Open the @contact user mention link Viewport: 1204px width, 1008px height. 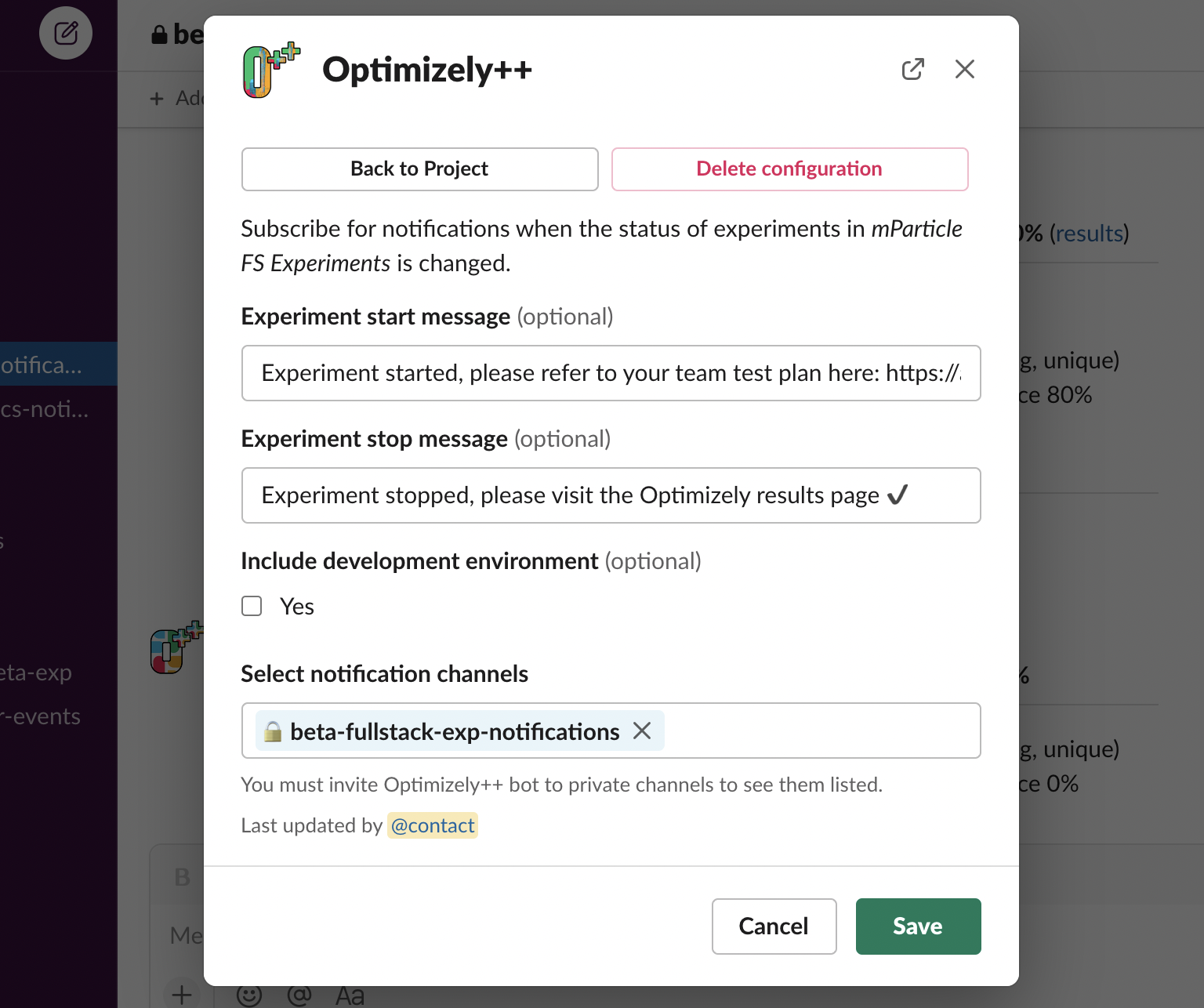point(433,825)
